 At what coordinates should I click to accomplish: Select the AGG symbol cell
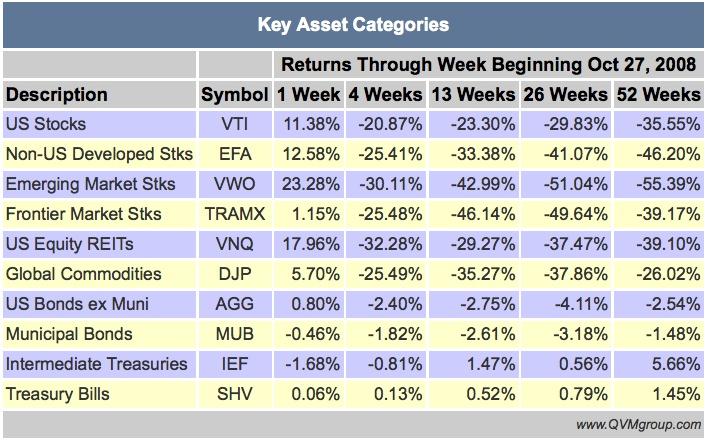(235, 304)
